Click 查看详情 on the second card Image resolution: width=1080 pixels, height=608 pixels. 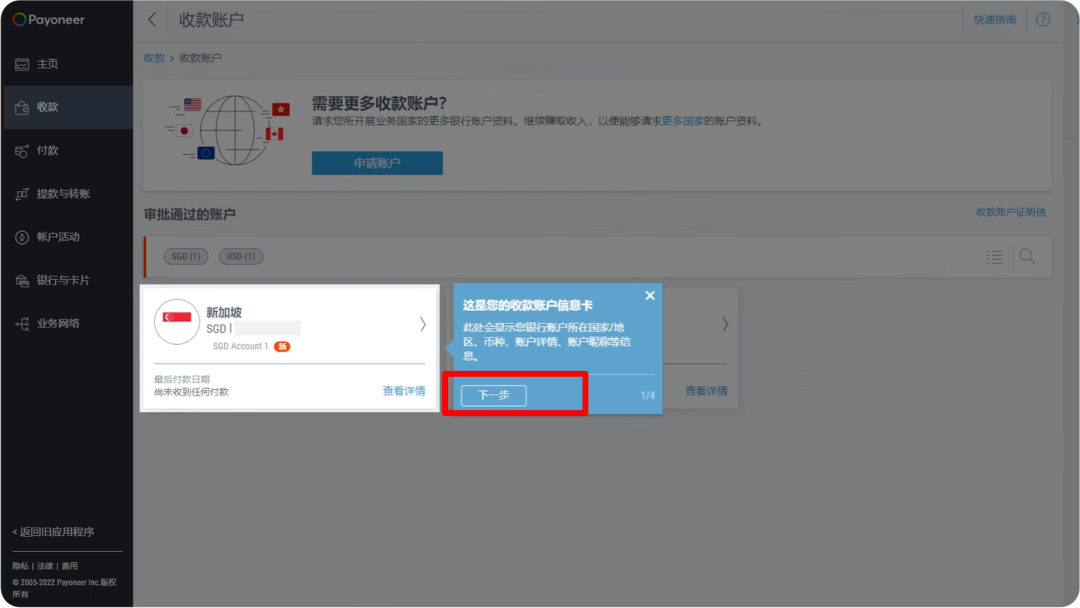706,391
